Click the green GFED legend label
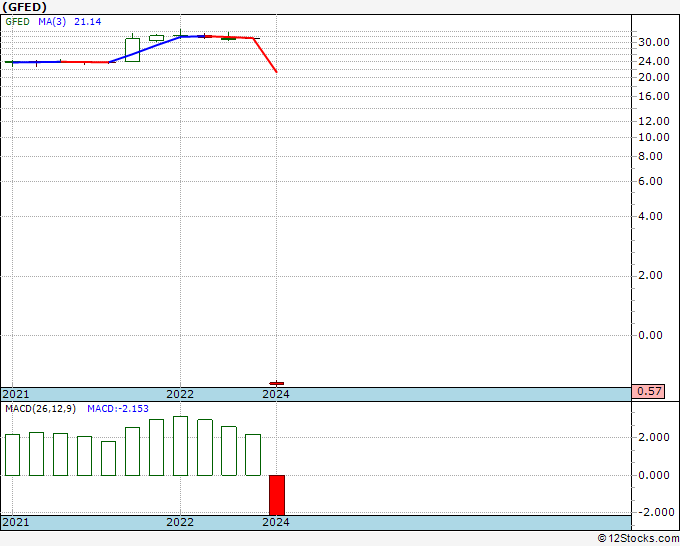The image size is (680, 546). [17, 22]
